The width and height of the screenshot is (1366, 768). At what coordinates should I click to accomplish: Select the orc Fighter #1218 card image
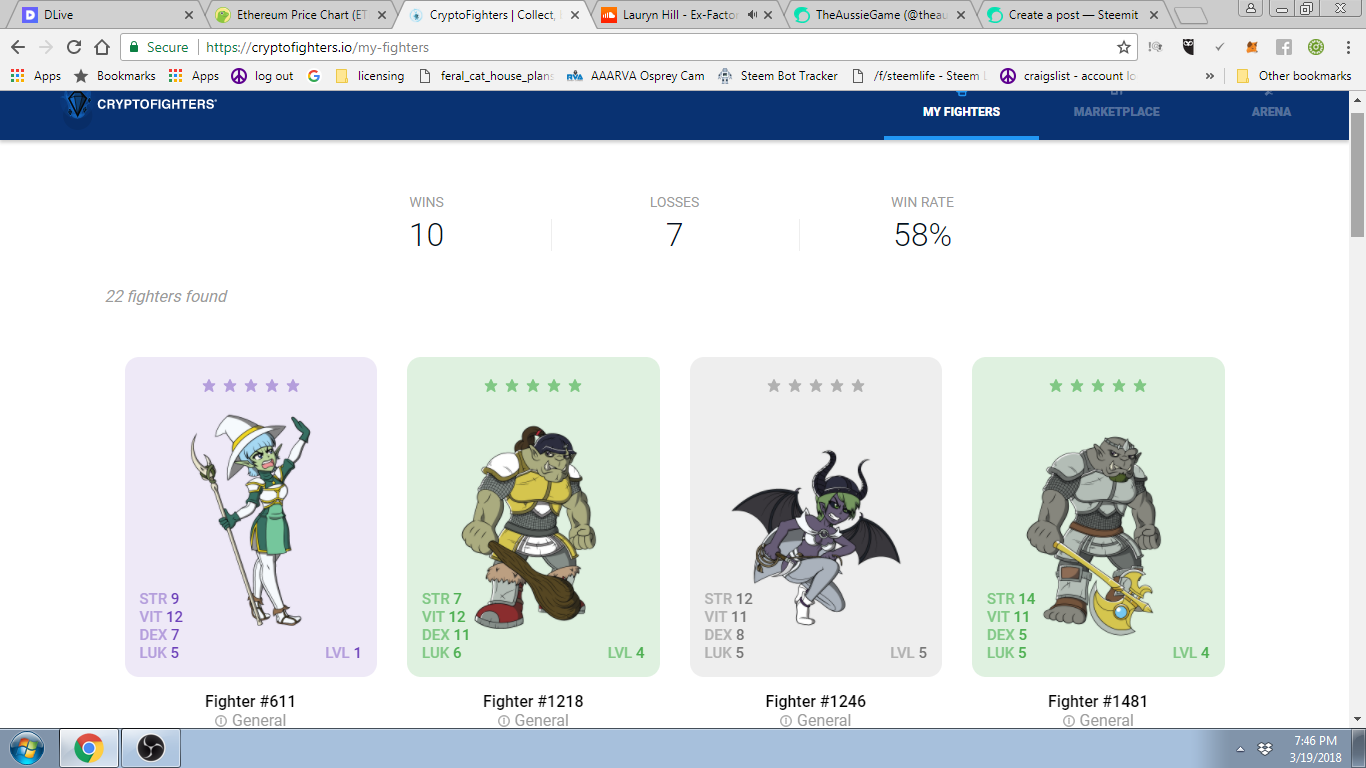coord(533,516)
